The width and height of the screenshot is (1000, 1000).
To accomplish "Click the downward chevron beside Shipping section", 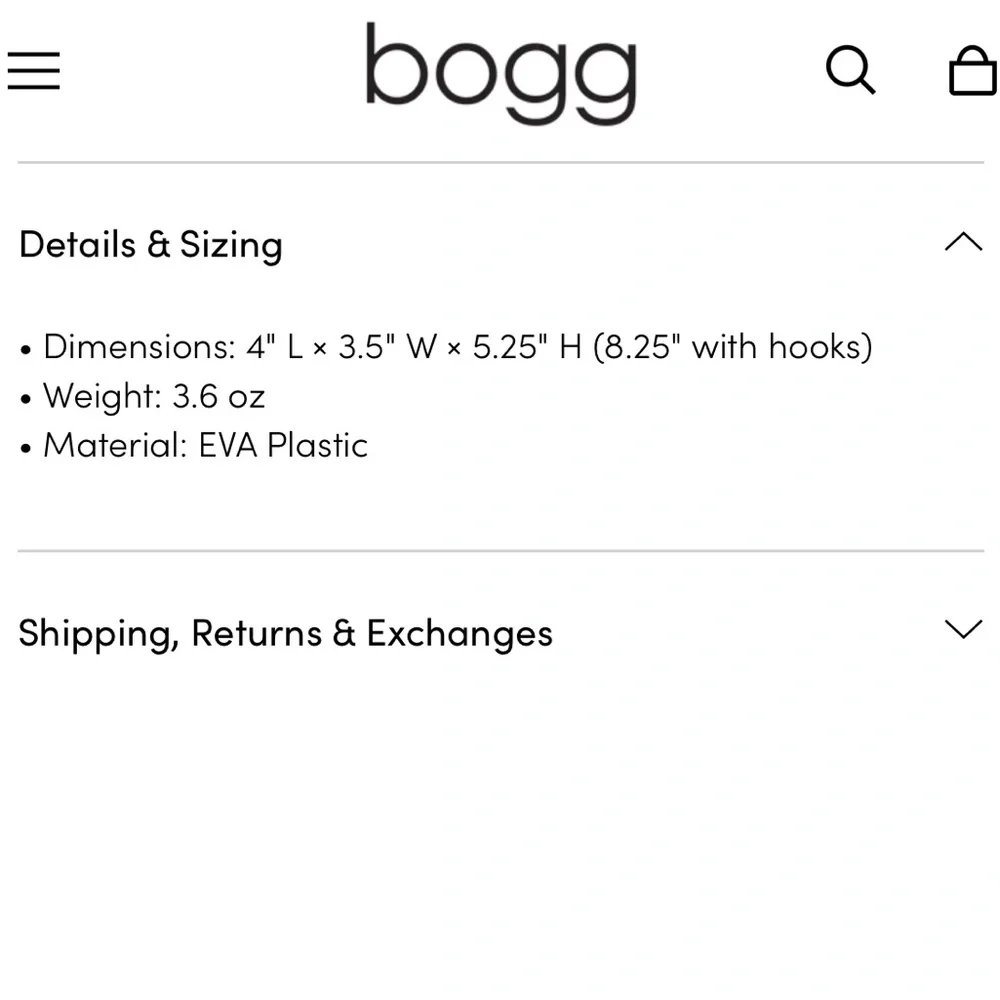I will pos(963,630).
